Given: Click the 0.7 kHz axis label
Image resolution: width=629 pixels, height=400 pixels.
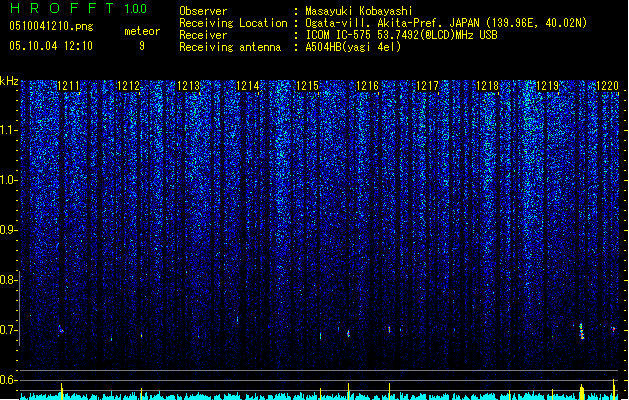Looking at the screenshot, I should pyautogui.click(x=8, y=330).
